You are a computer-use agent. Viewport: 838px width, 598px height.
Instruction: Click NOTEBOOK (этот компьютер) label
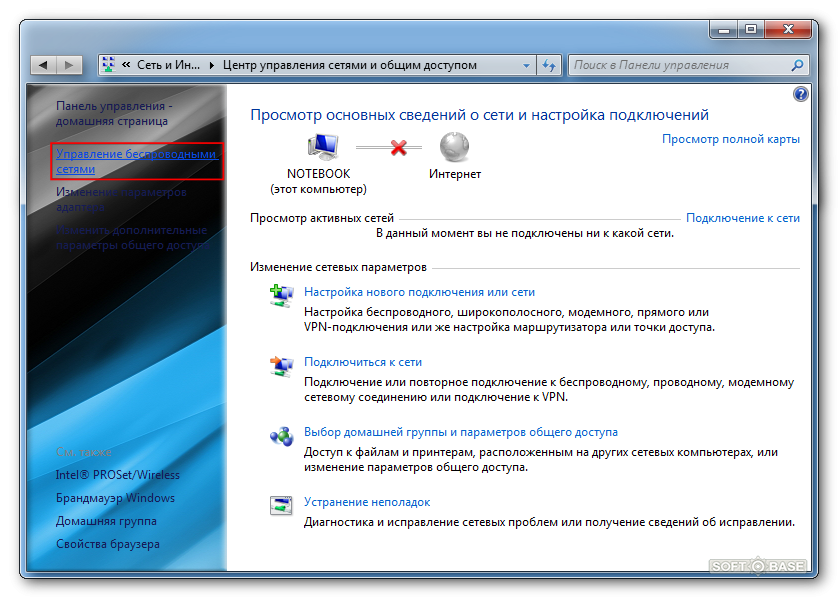[318, 181]
